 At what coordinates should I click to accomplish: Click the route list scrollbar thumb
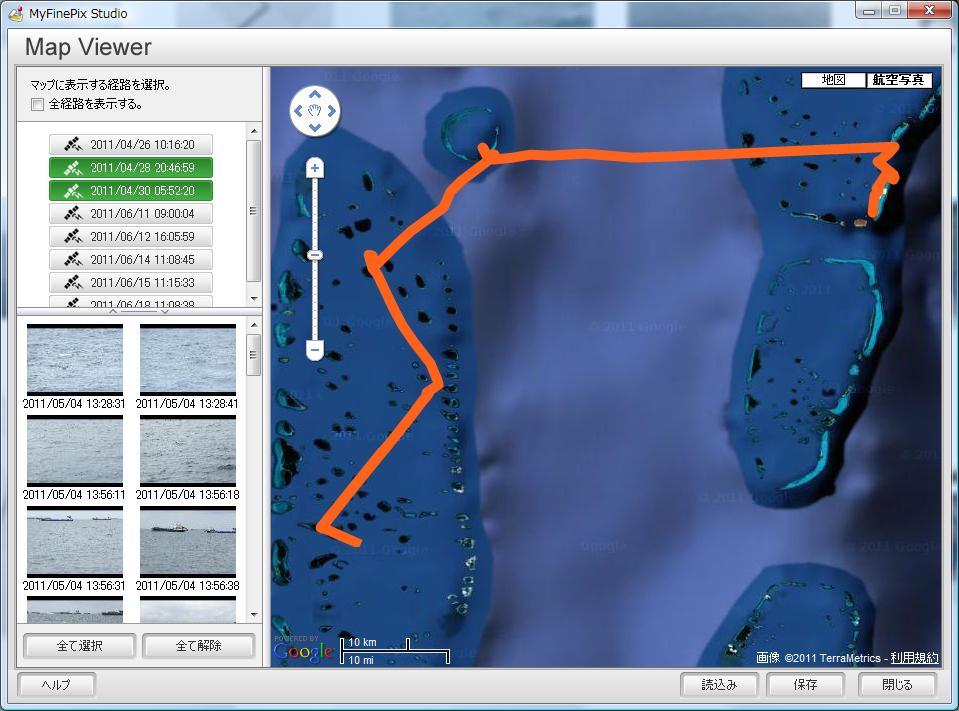tap(254, 211)
